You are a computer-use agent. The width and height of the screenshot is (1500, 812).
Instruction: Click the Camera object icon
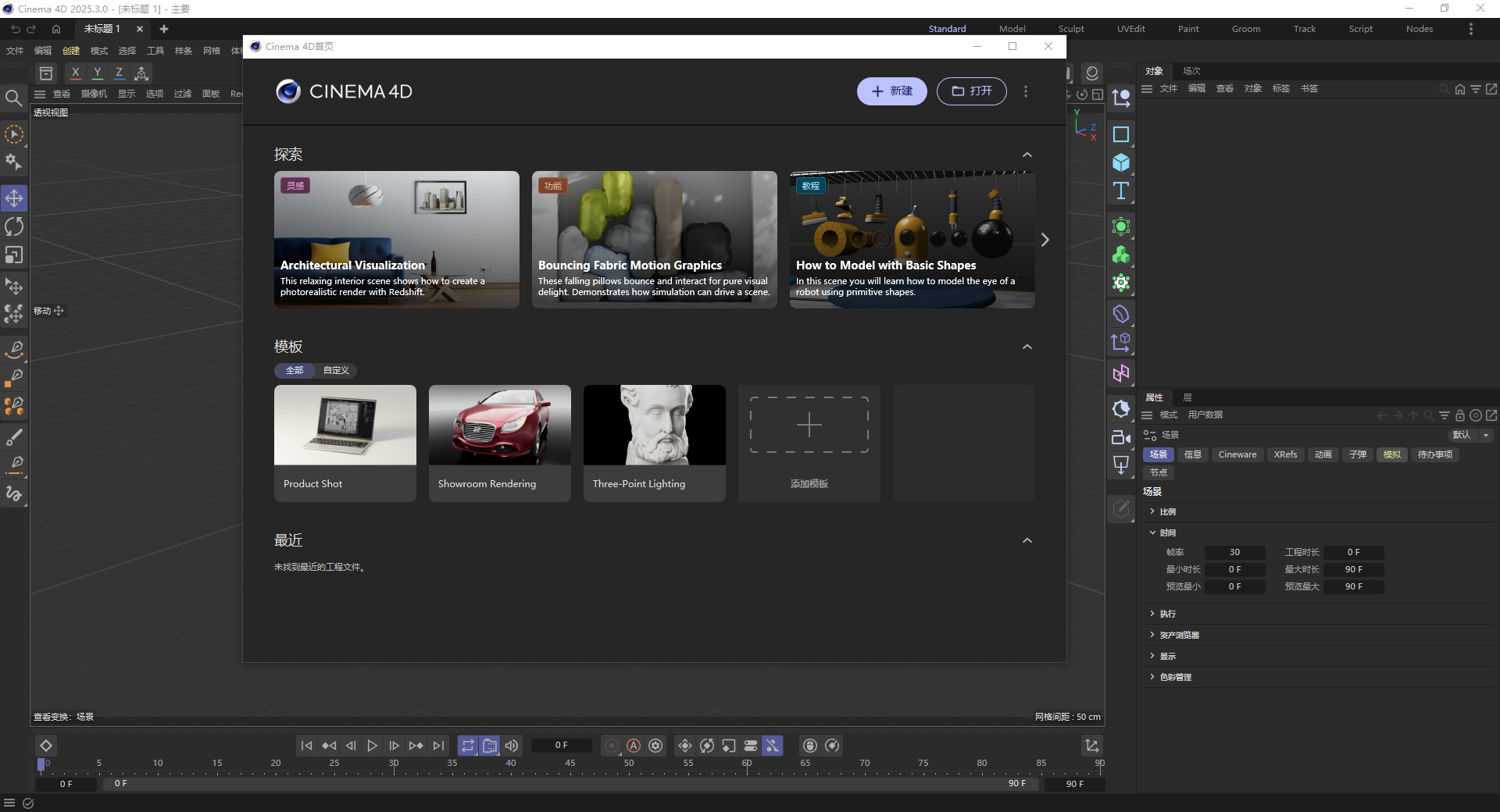(1121, 437)
